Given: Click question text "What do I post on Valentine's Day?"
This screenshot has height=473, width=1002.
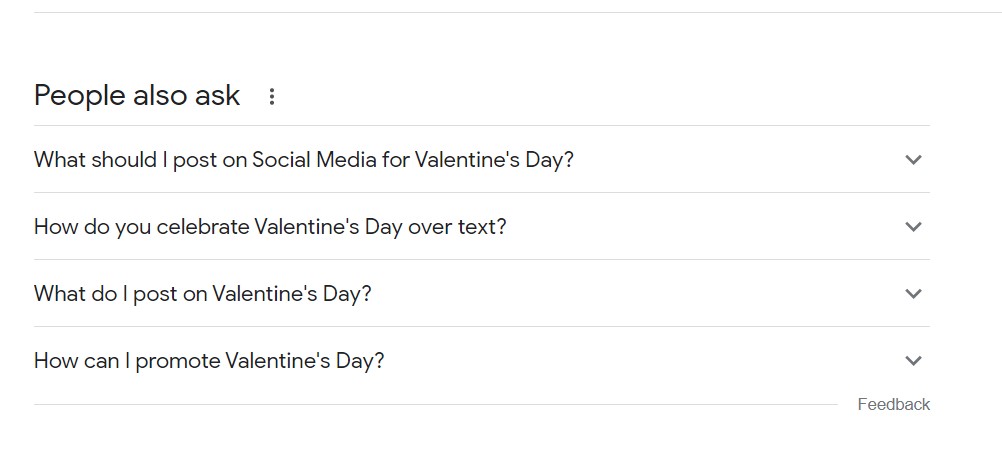Looking at the screenshot, I should [x=202, y=294].
